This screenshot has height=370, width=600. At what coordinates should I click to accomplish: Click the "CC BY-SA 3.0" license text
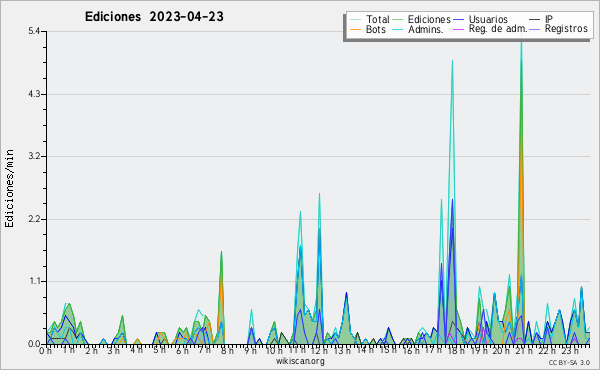tap(569, 363)
